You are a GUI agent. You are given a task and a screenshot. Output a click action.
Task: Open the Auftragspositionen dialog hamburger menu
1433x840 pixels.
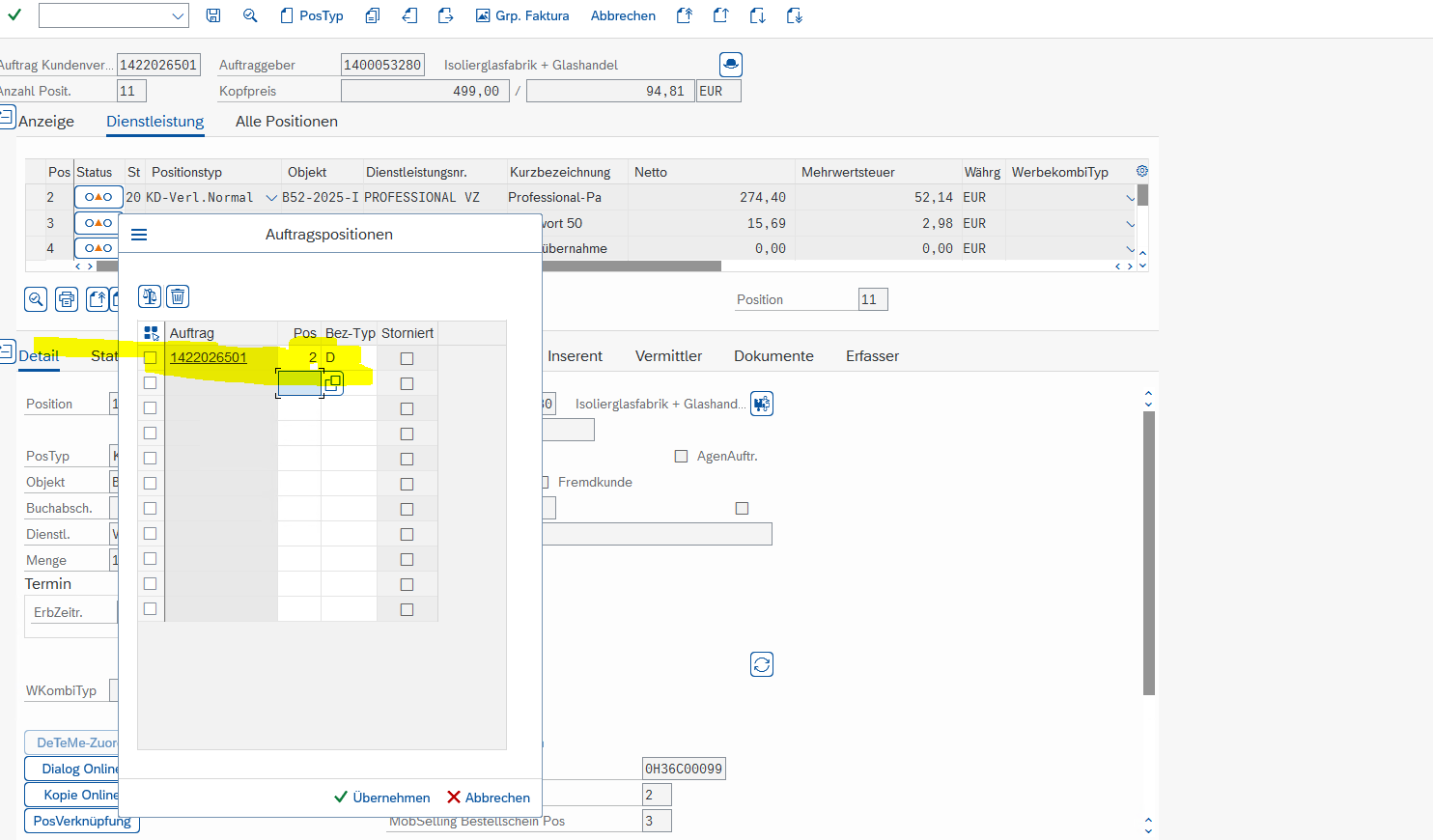[139, 235]
